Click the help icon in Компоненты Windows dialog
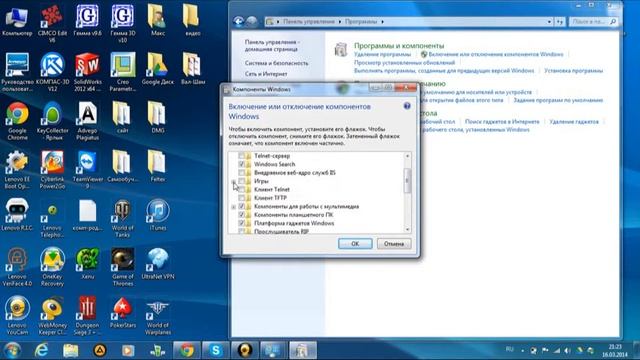 (407, 106)
